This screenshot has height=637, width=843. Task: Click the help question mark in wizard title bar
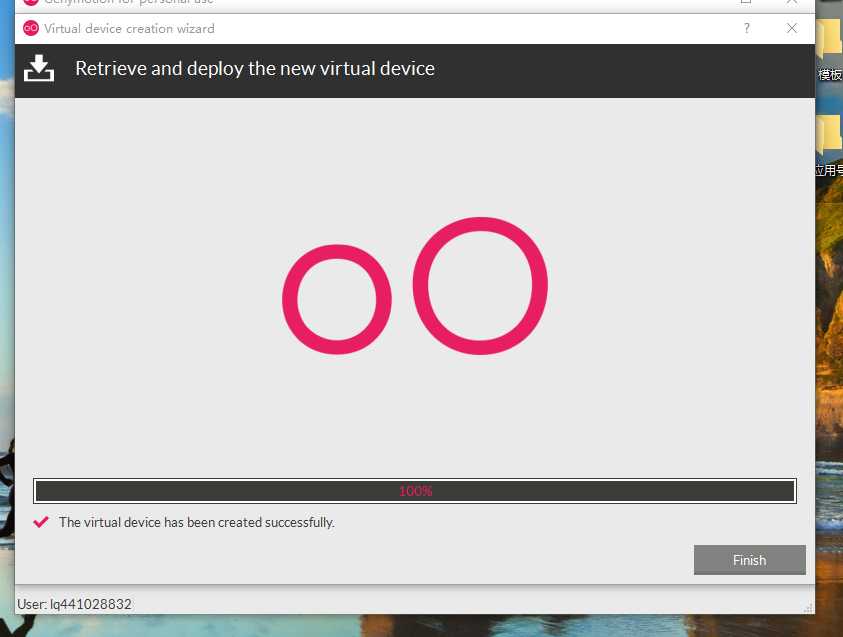(x=746, y=28)
